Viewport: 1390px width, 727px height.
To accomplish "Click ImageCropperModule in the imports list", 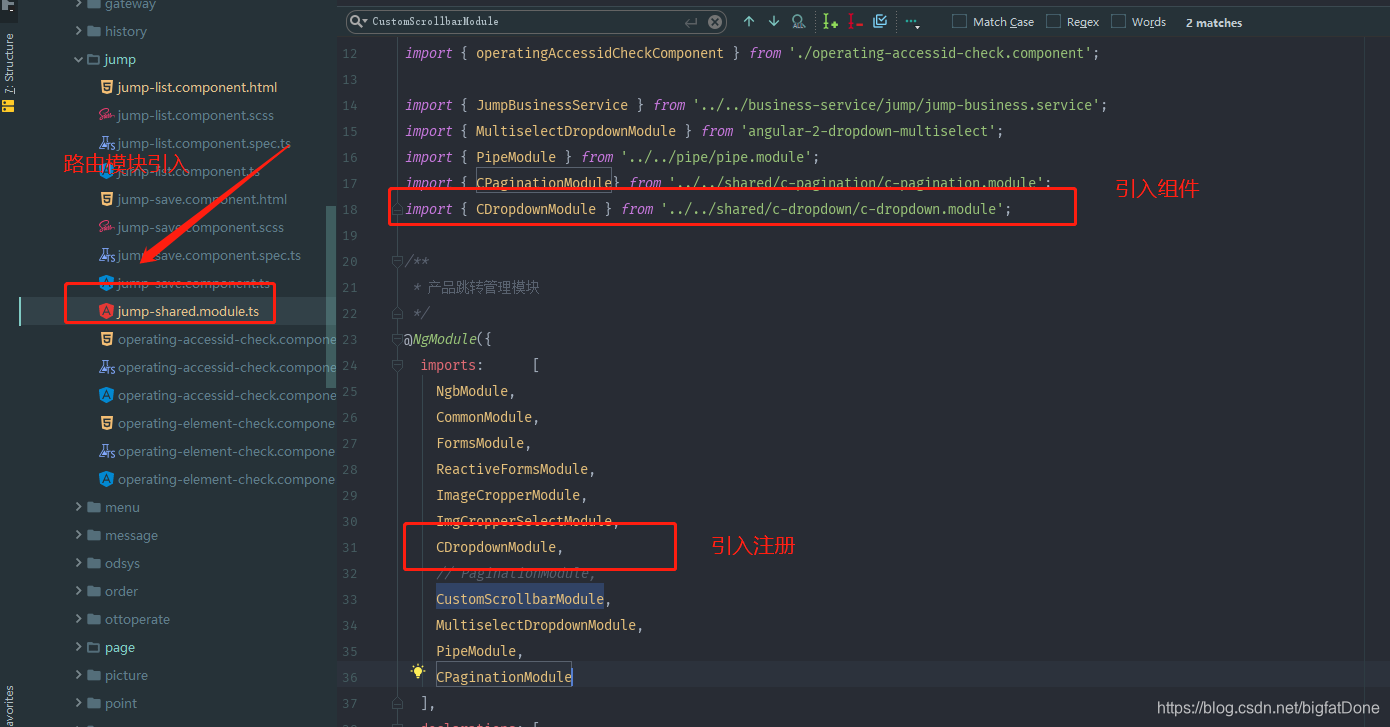I will pos(508,495).
